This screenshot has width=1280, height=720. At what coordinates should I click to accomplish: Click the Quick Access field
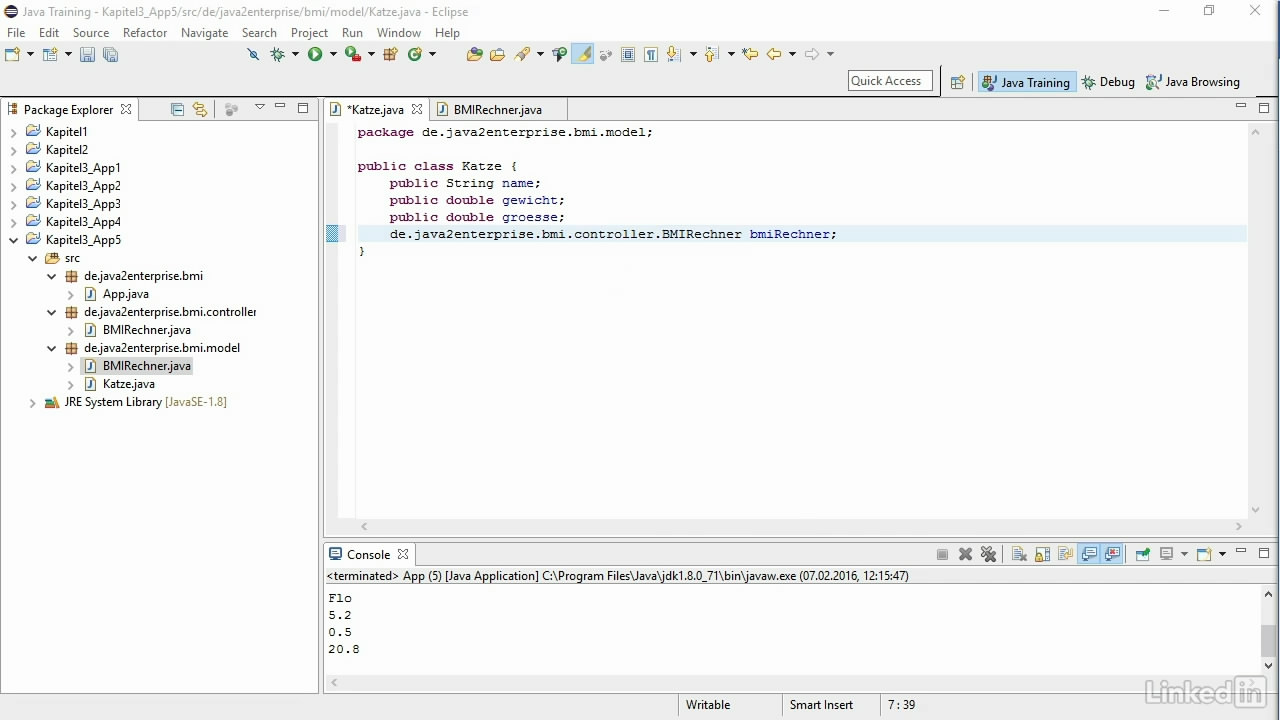click(x=890, y=81)
